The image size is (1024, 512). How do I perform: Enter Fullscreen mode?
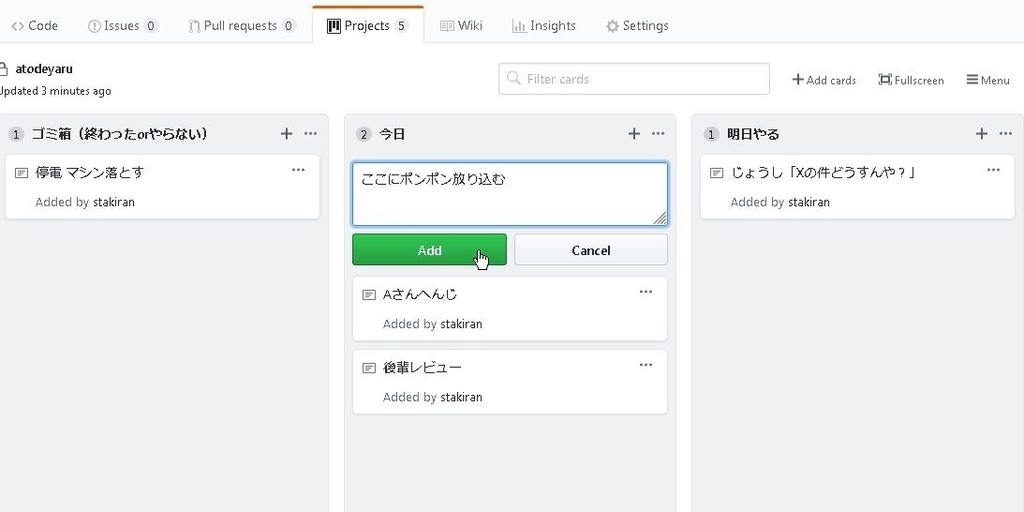[910, 80]
